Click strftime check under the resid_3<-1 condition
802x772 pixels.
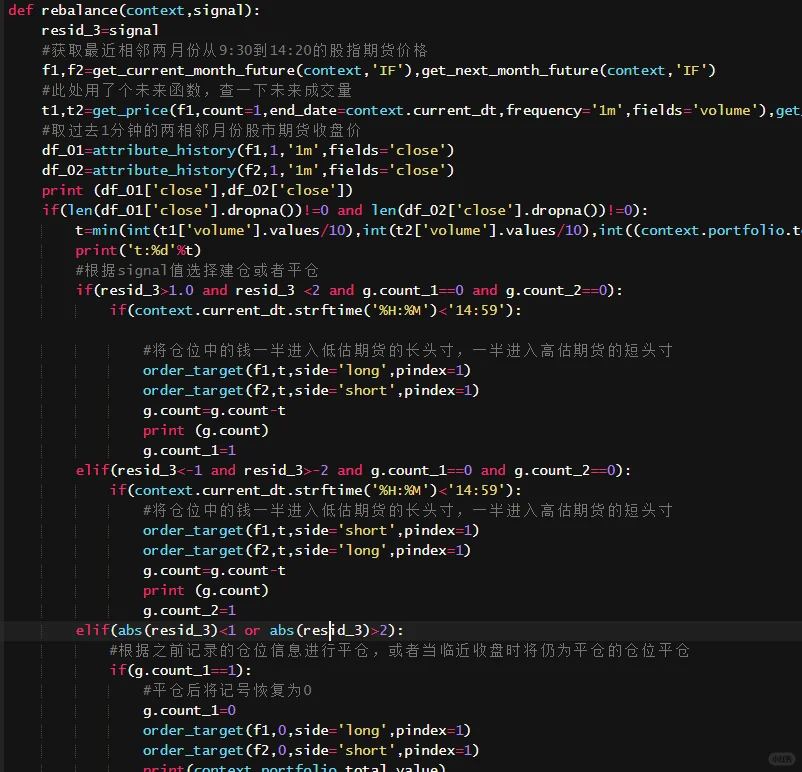pyautogui.click(x=316, y=490)
